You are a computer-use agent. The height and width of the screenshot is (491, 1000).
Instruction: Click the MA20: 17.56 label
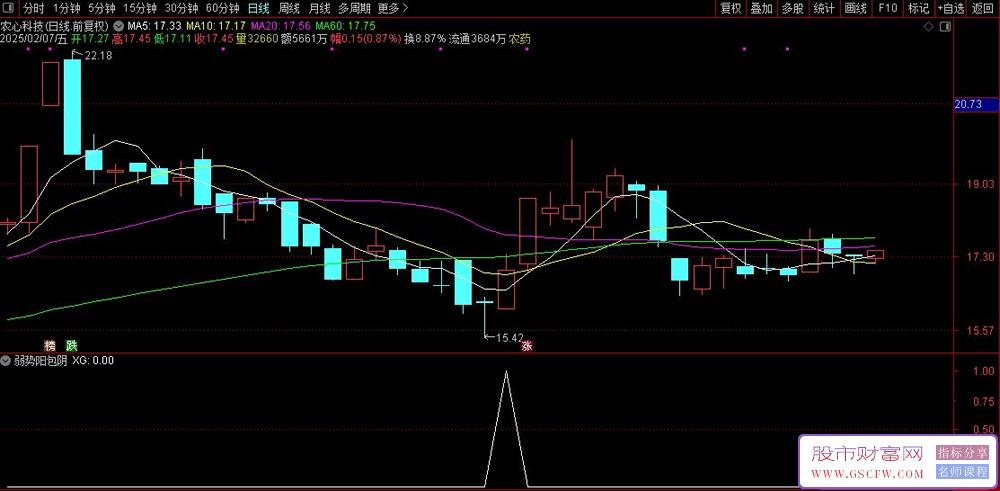coord(281,26)
